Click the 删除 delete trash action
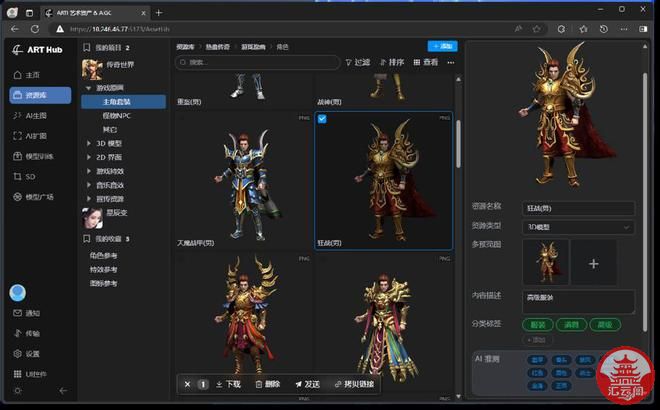The width and height of the screenshot is (660, 410). coord(268,384)
